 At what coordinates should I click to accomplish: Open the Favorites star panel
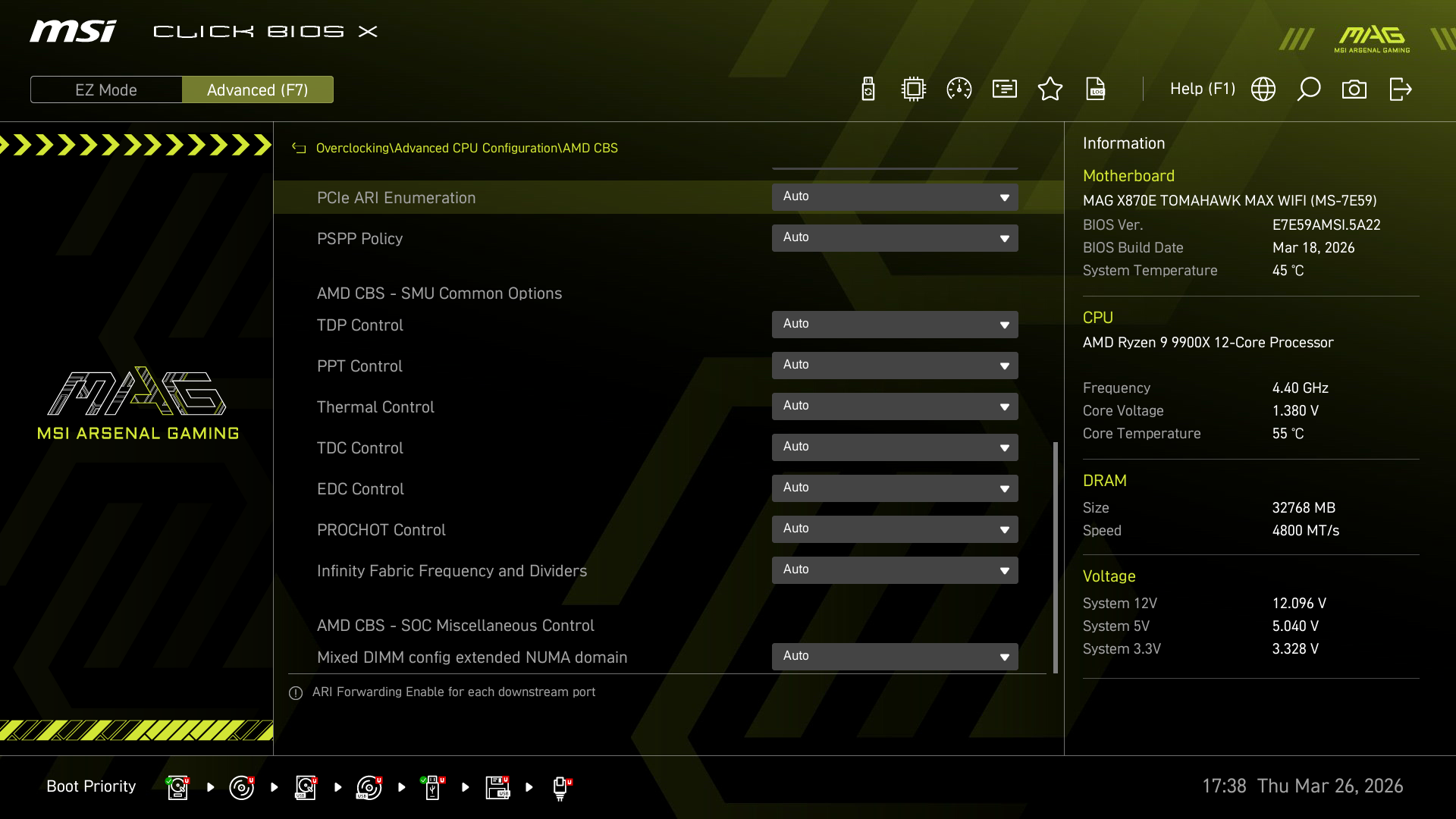point(1050,89)
